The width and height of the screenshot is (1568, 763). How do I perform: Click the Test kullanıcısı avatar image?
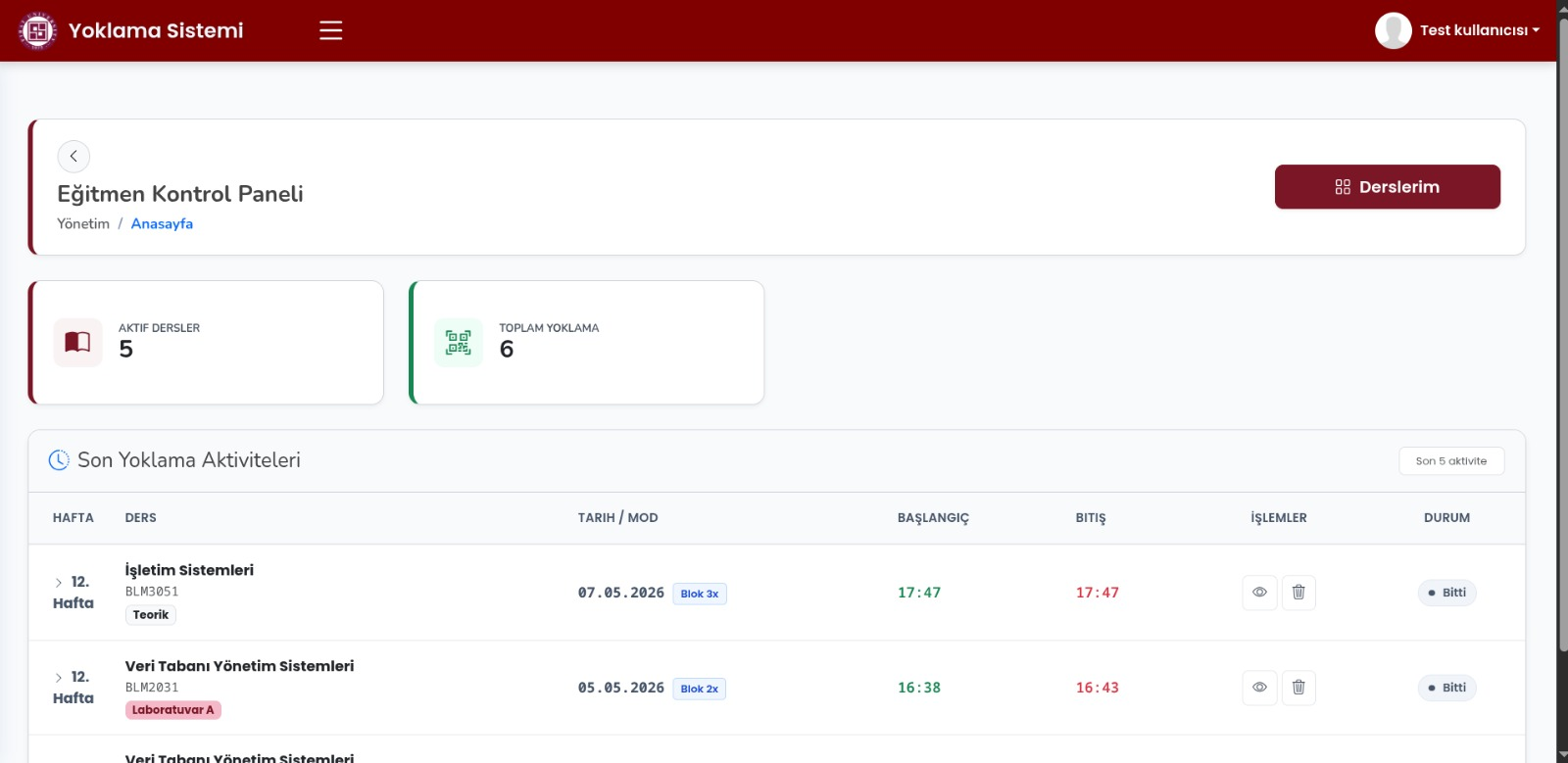(1393, 30)
